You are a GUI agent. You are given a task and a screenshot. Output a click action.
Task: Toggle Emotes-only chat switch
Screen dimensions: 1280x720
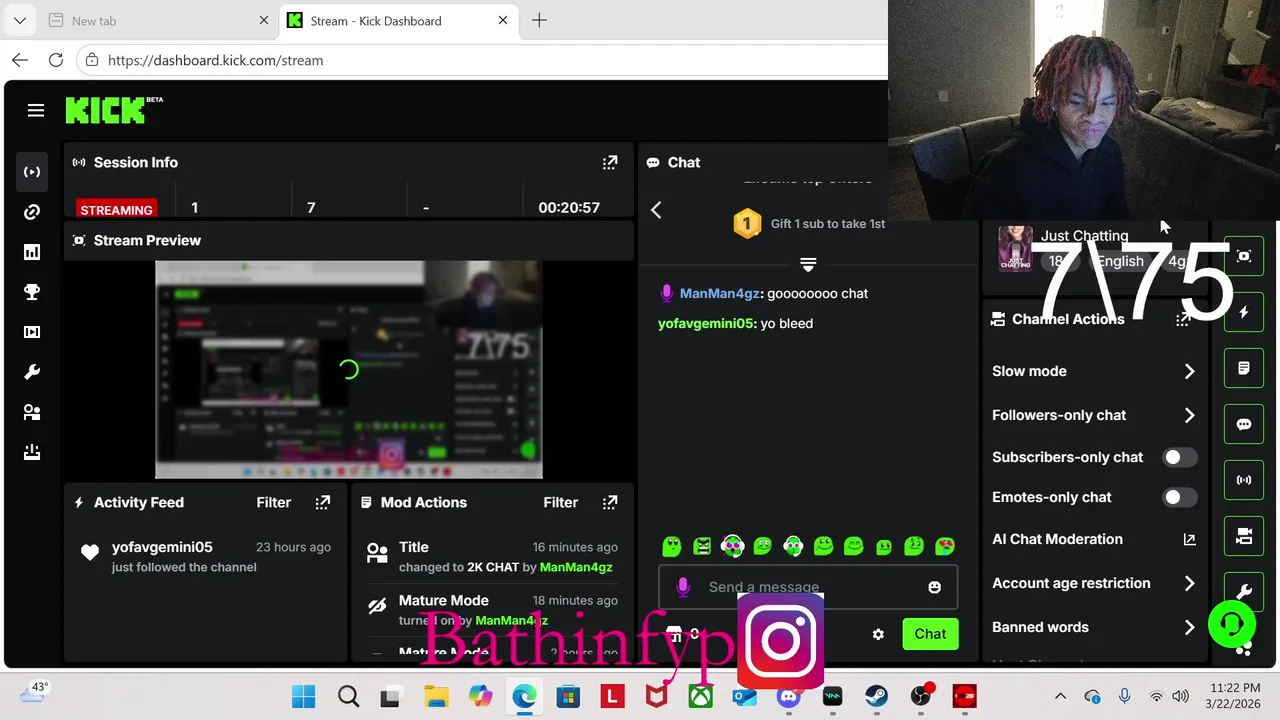(x=1179, y=497)
